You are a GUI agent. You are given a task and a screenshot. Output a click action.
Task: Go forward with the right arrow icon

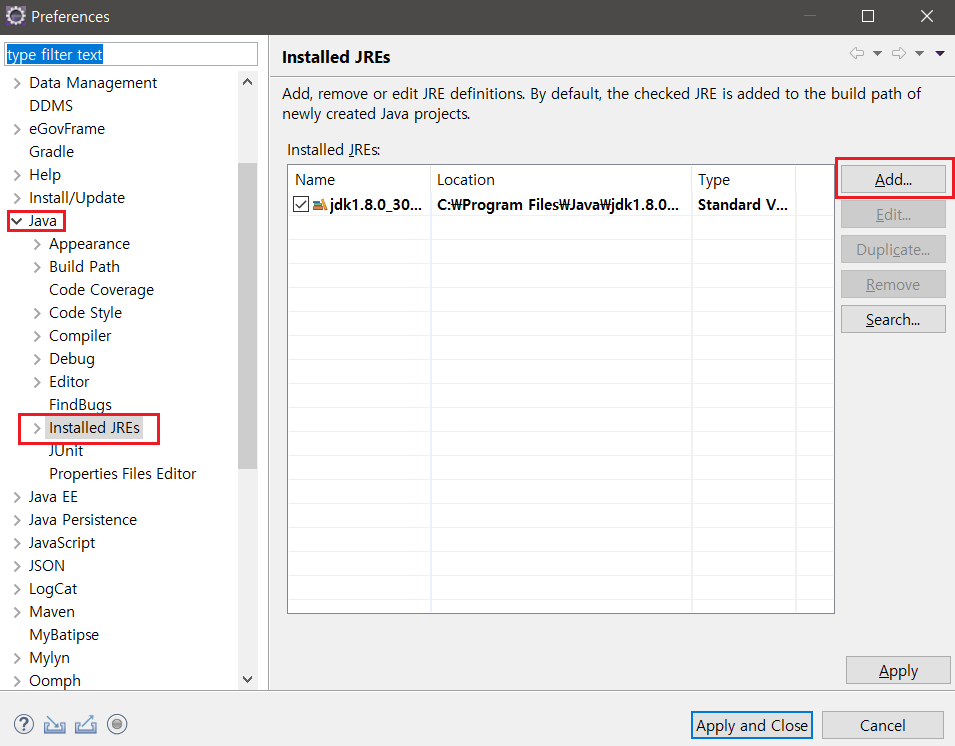[x=899, y=54]
